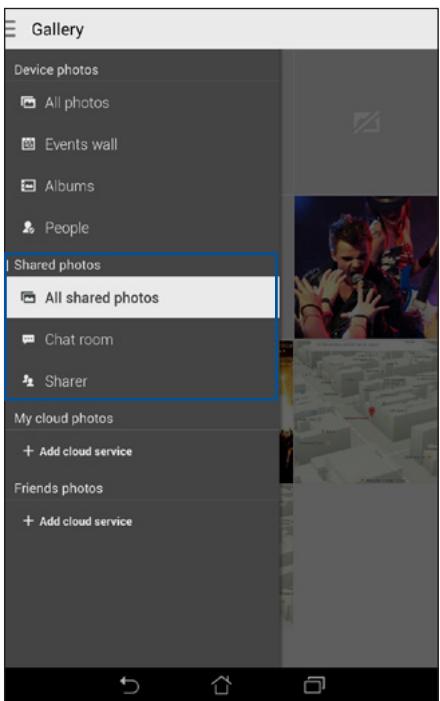Click the Device photos header
The image size is (440, 701).
pyautogui.click(x=56, y=70)
